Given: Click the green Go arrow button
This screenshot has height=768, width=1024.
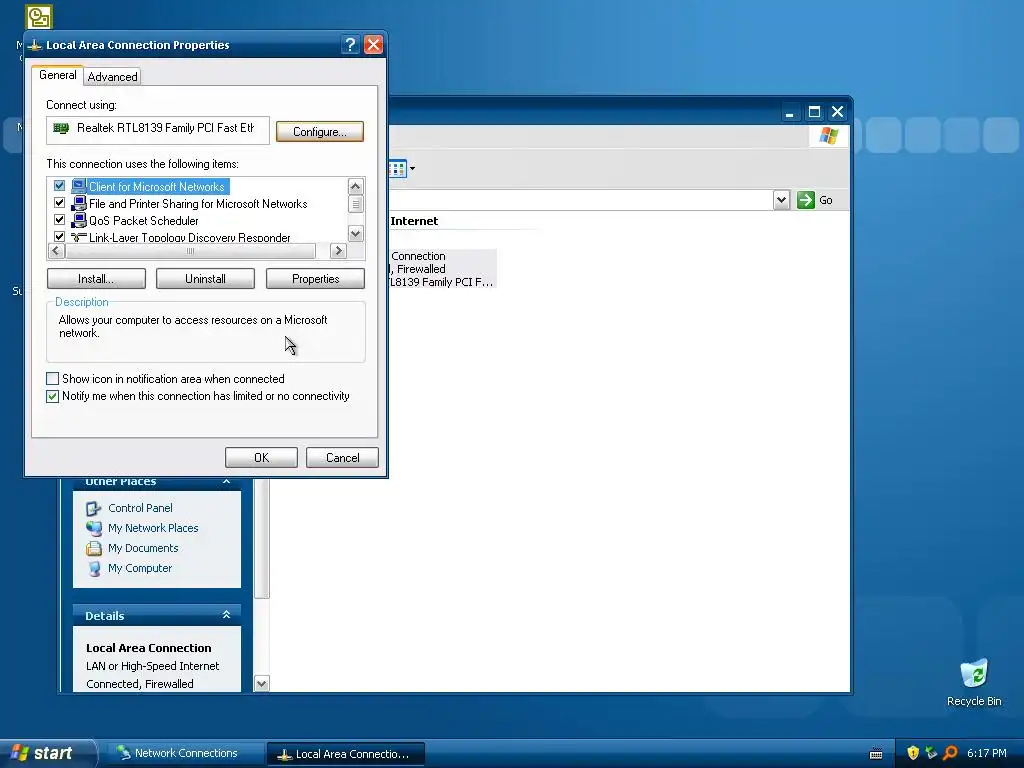Looking at the screenshot, I should 806,200.
